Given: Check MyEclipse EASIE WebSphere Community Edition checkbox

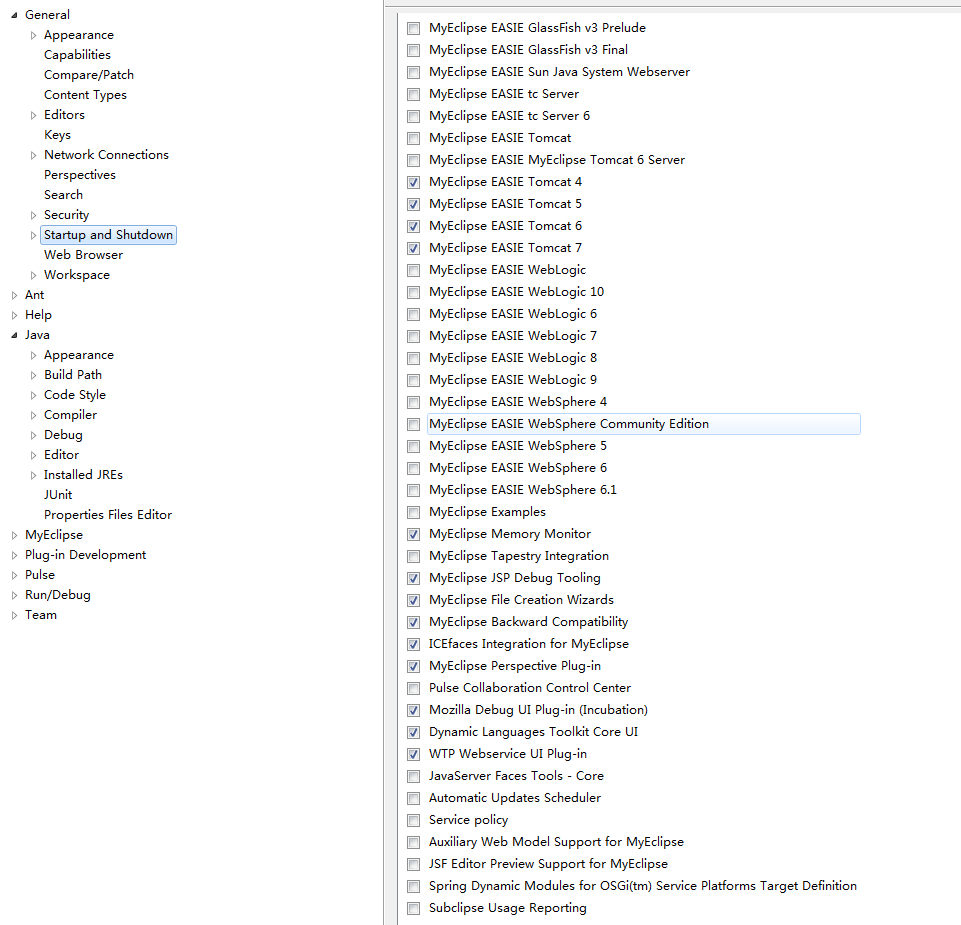Looking at the screenshot, I should (414, 424).
